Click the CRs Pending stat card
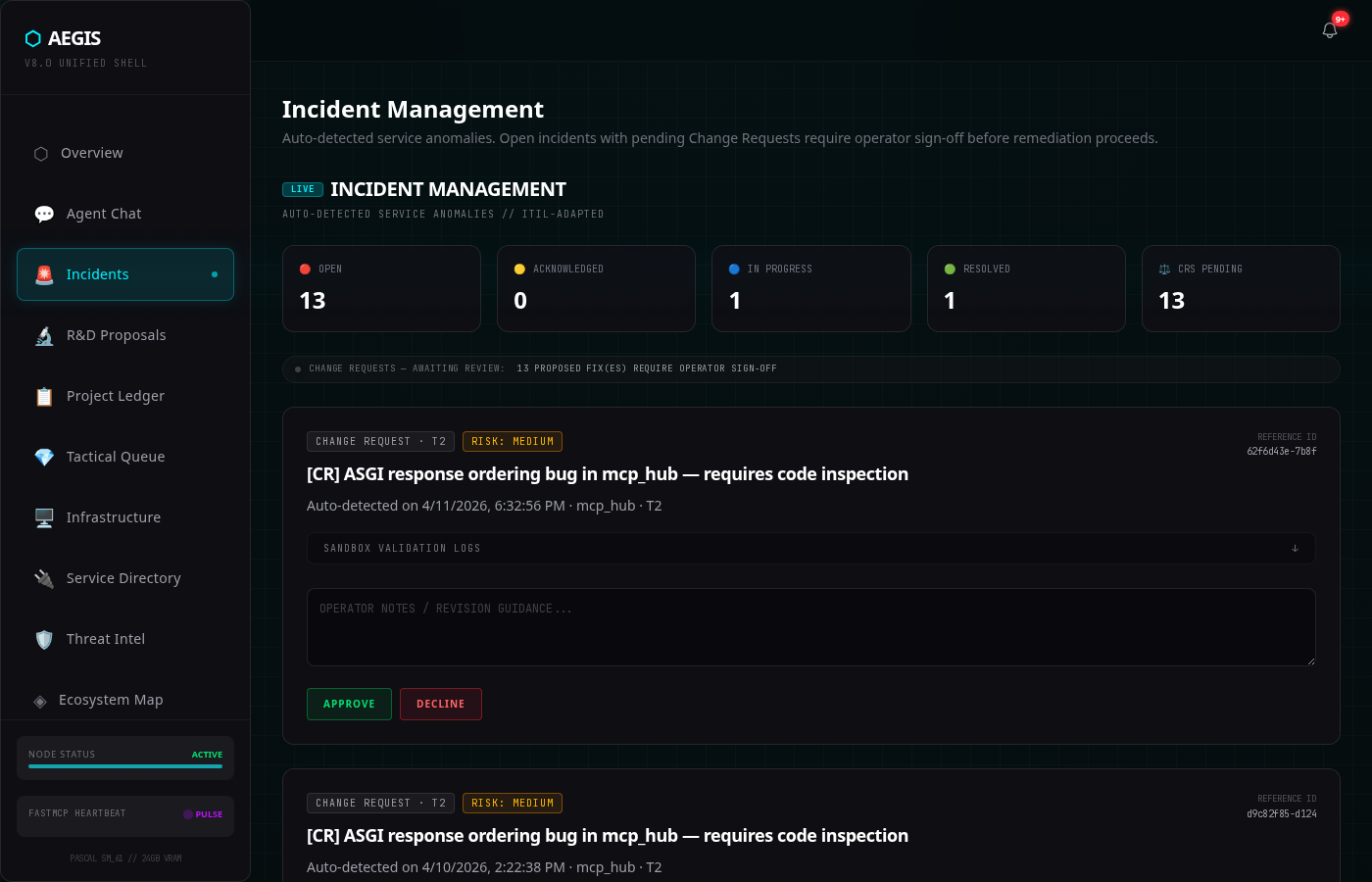1372x882 pixels. click(x=1241, y=288)
